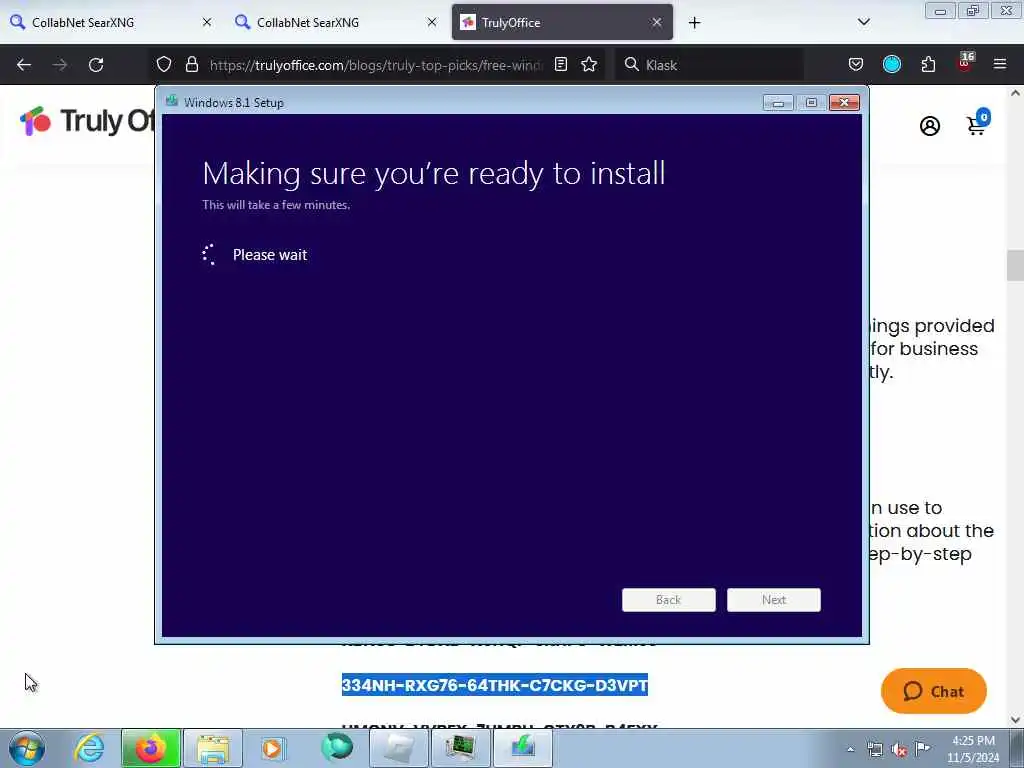Open the monitor taskbar application icon
This screenshot has width=1024, height=768.
[x=460, y=748]
